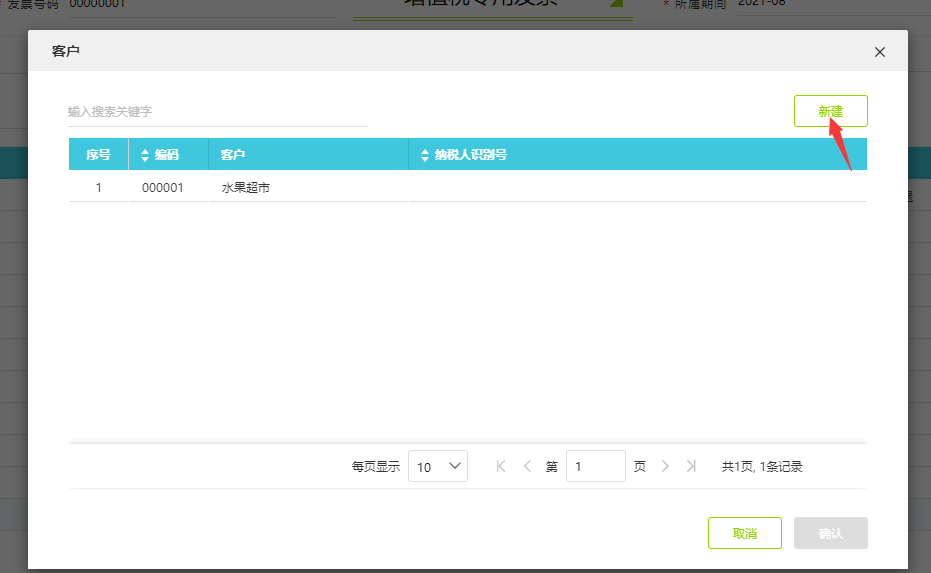Sort by 纳税人识别号 column arrows
The width and height of the screenshot is (931, 573).
pos(425,155)
